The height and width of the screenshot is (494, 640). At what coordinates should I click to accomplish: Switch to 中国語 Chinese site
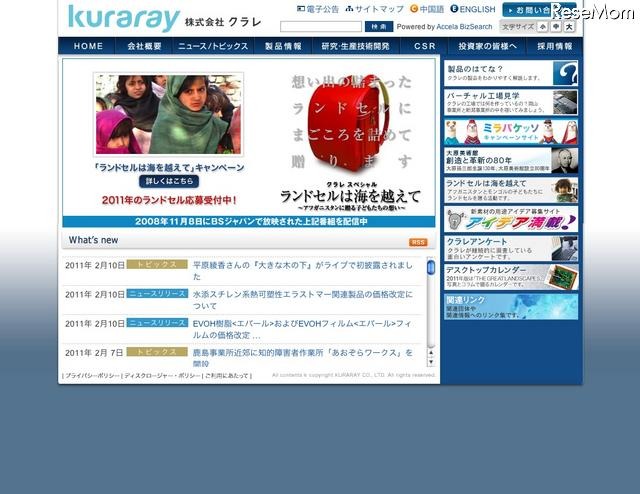coord(427,9)
